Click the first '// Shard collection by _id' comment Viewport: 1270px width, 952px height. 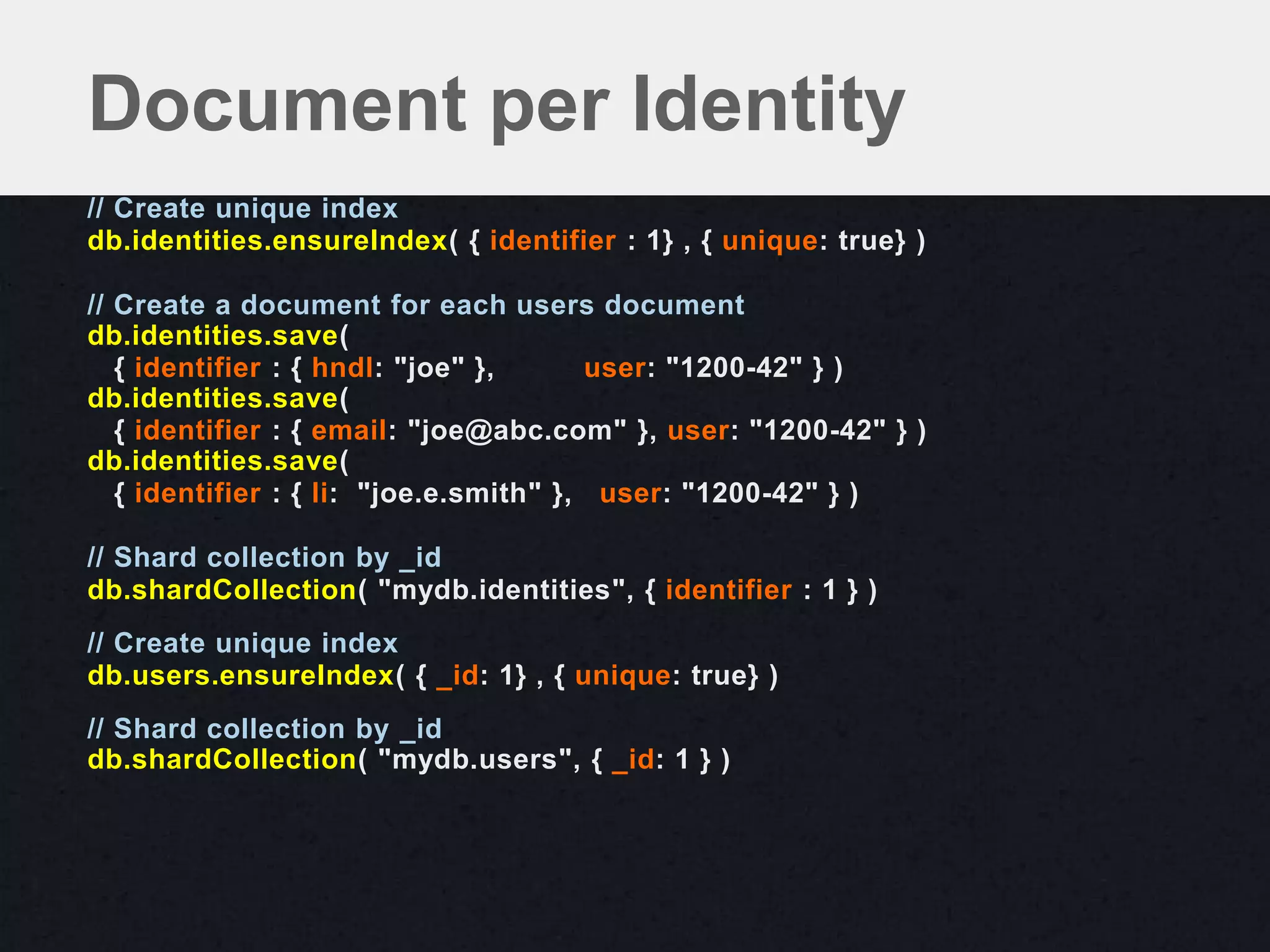(264, 558)
